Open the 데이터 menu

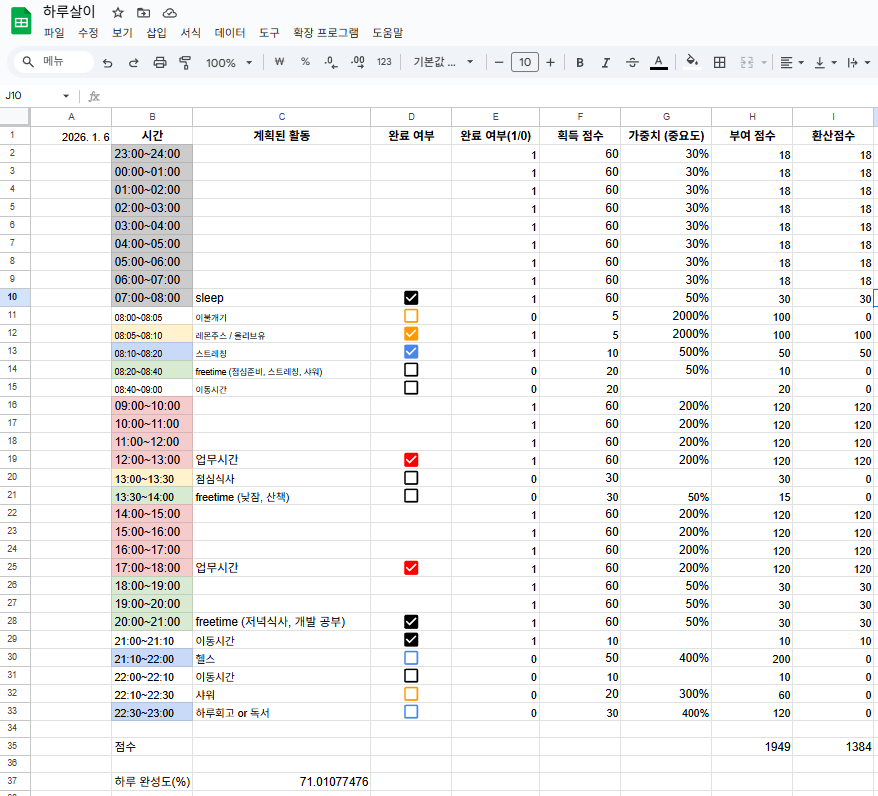click(230, 33)
